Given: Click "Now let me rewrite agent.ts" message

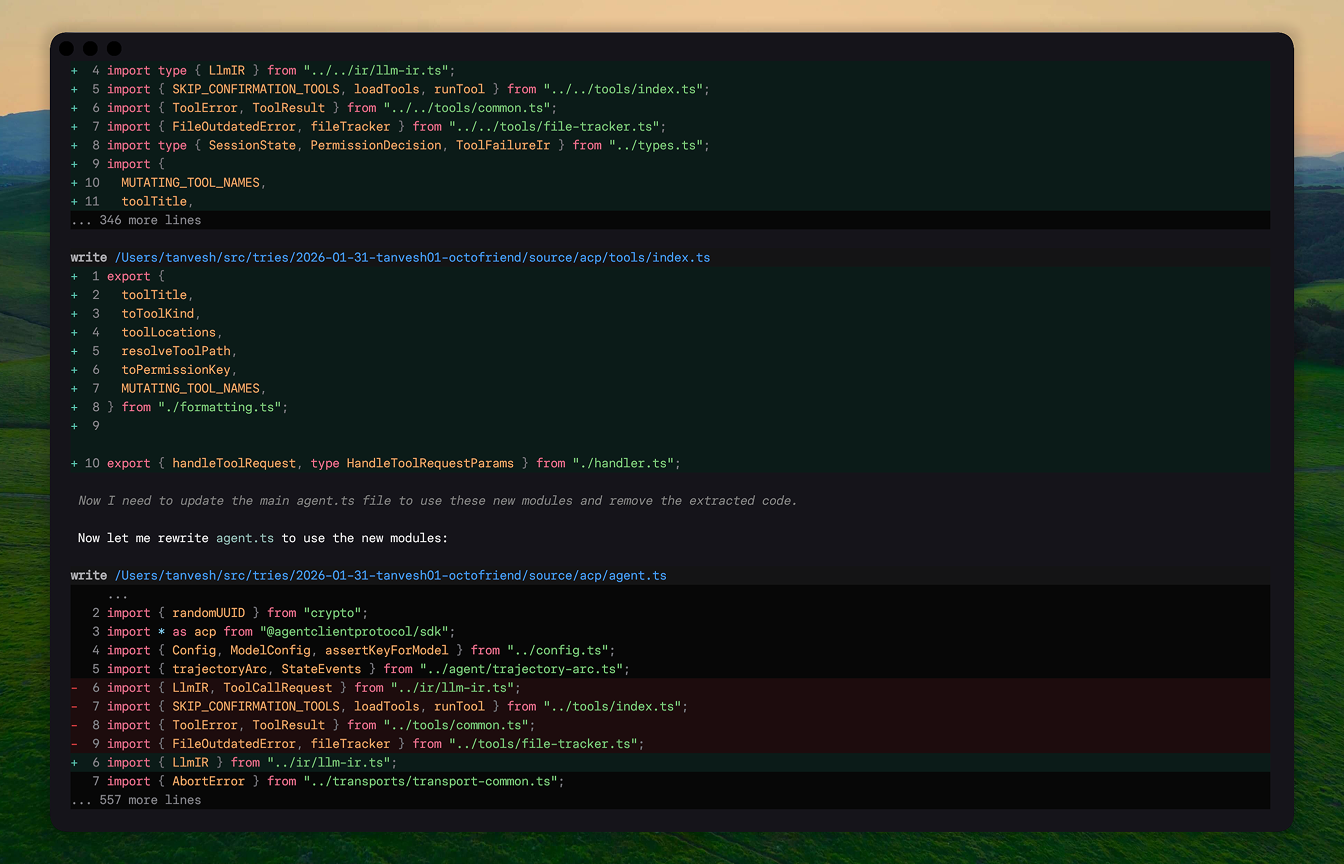Looking at the screenshot, I should 263,538.
